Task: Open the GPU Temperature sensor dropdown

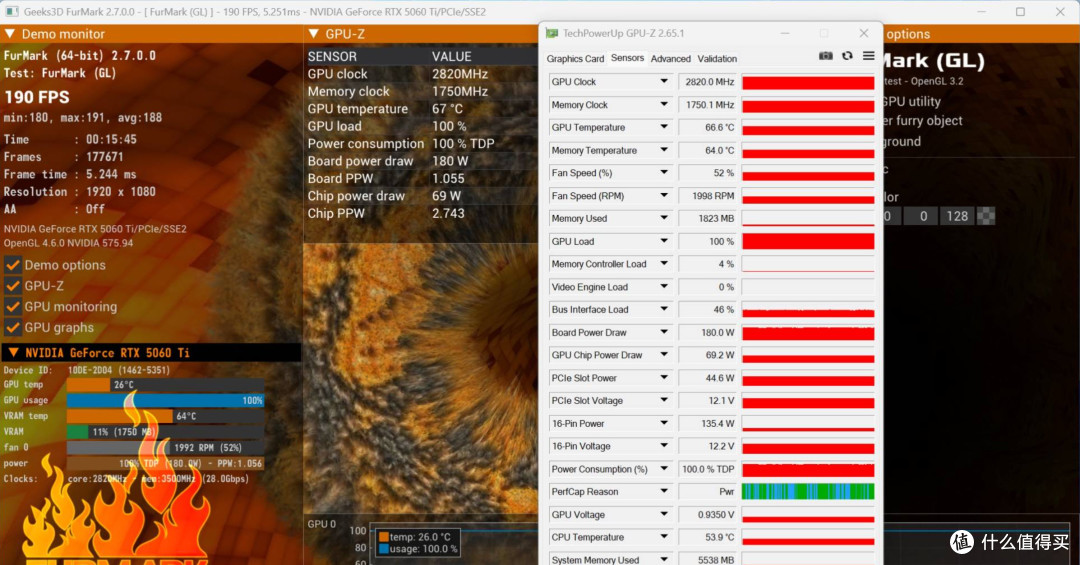Action: point(664,127)
